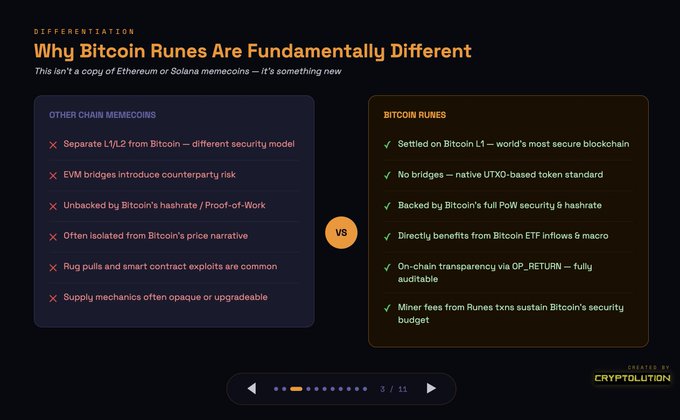Image resolution: width=680 pixels, height=420 pixels.
Task: Click red X beside Rug pulls row
Action: pyautogui.click(x=53, y=267)
